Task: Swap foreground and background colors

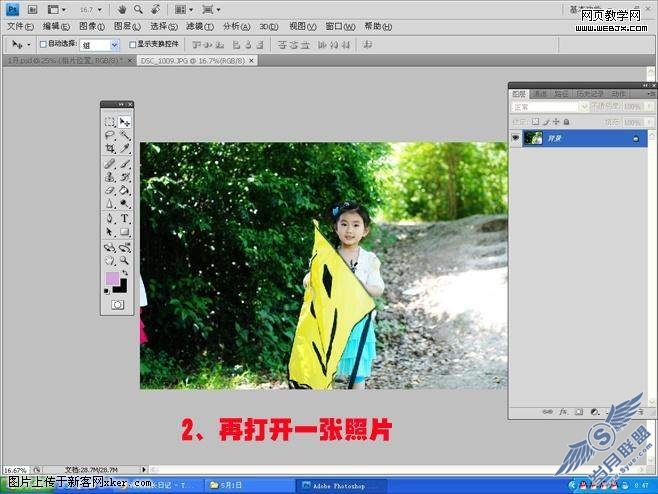Action: point(125,273)
